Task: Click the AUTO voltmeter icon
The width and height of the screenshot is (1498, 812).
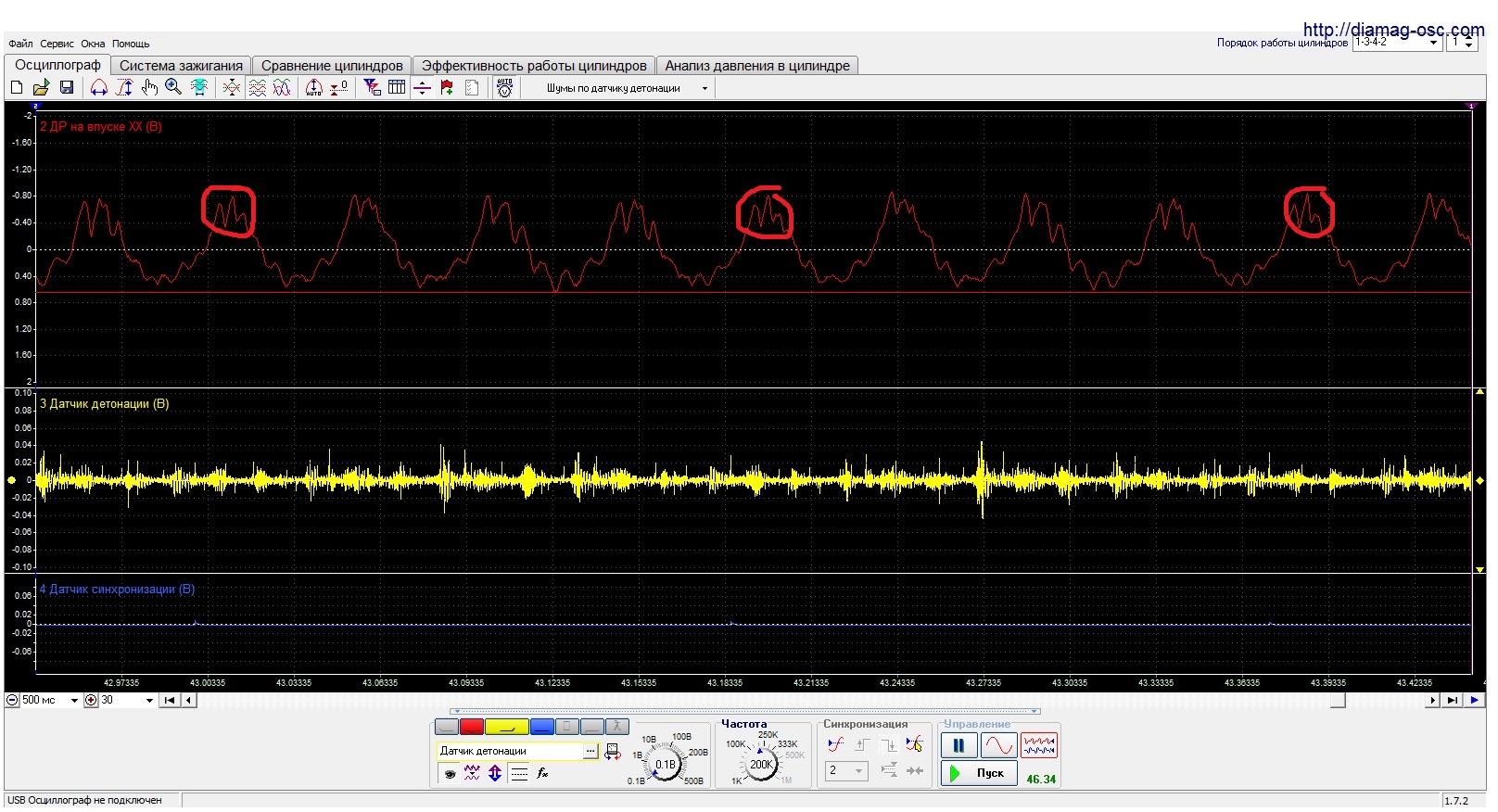Action: point(504,87)
